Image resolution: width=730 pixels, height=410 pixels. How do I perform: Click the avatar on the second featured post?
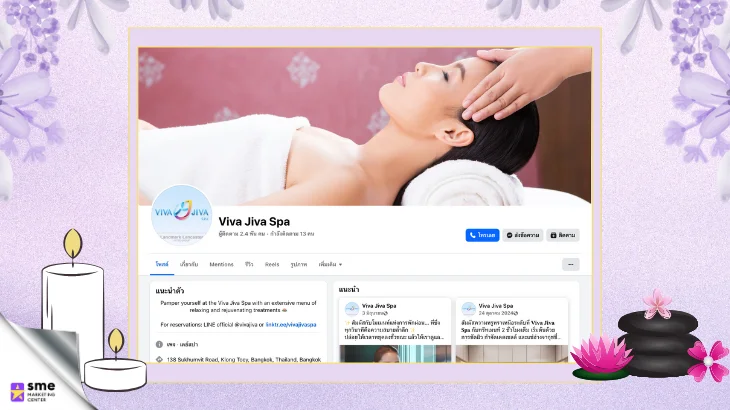point(469,309)
